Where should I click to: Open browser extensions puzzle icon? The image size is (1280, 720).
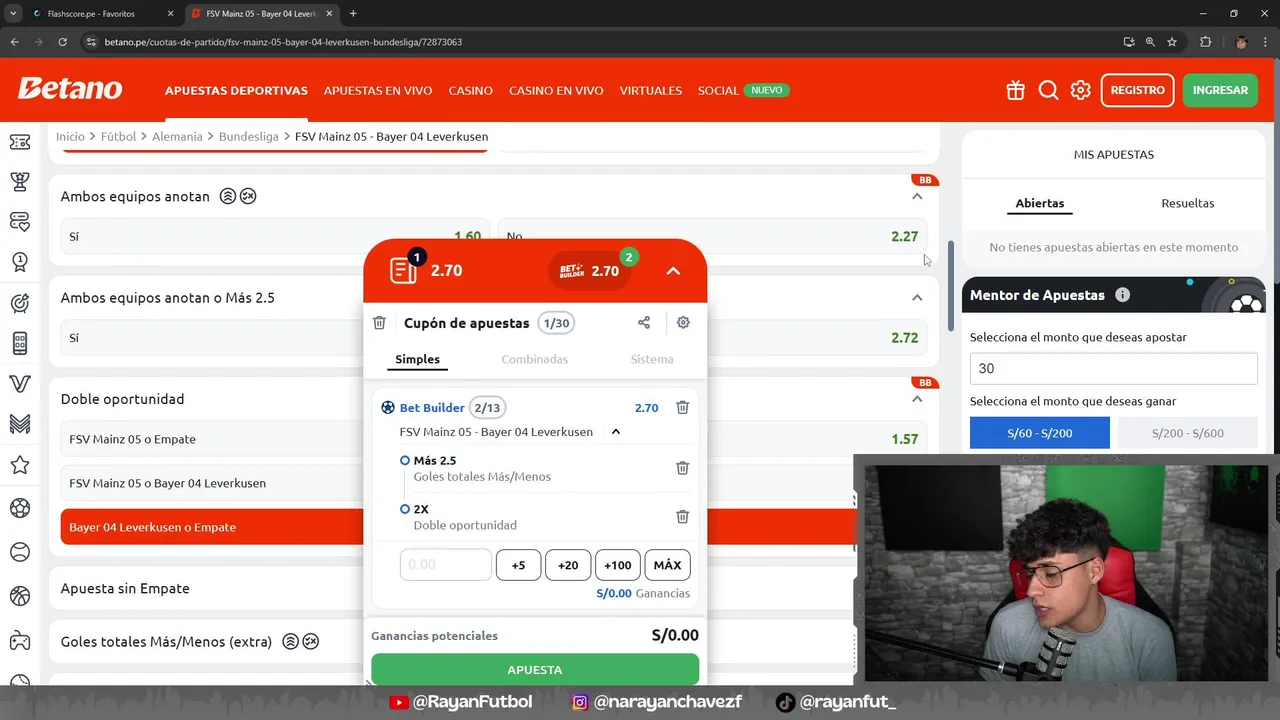(1205, 42)
